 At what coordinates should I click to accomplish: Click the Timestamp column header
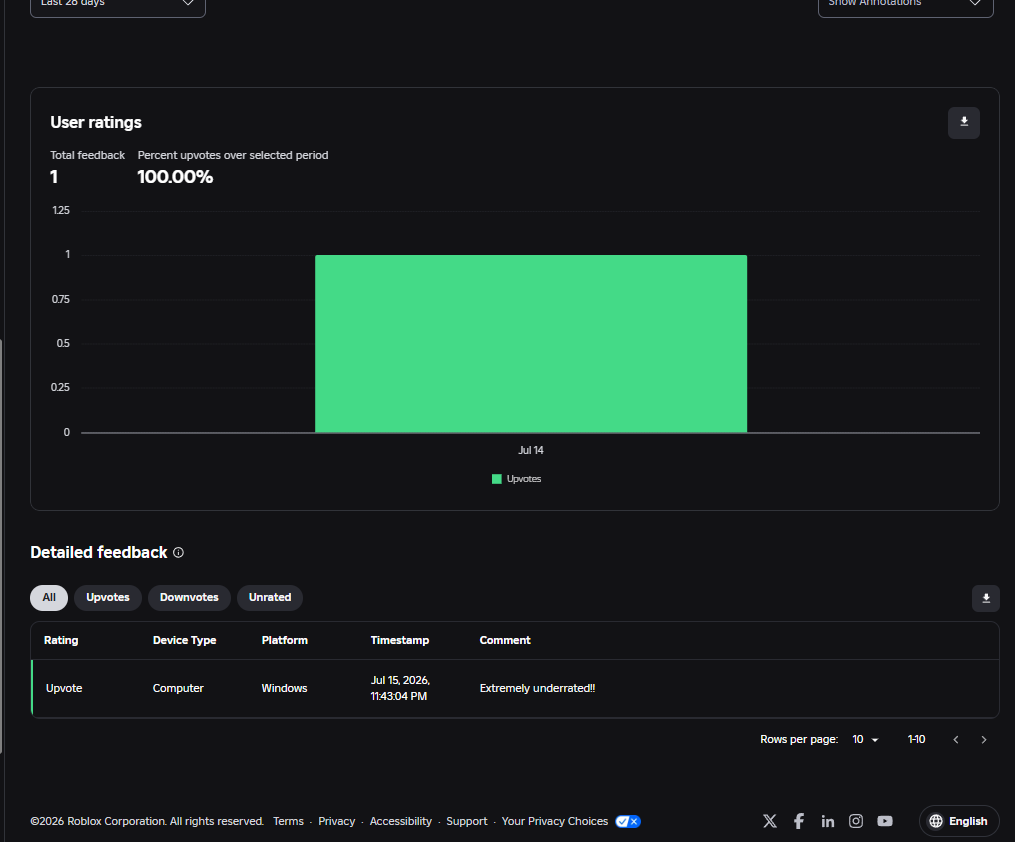(399, 640)
